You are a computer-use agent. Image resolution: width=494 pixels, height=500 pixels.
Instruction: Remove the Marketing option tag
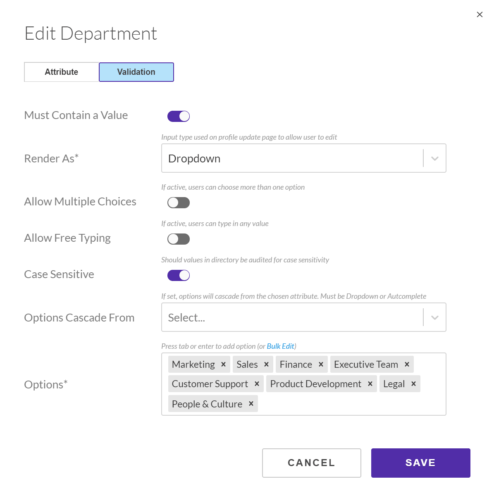223,364
